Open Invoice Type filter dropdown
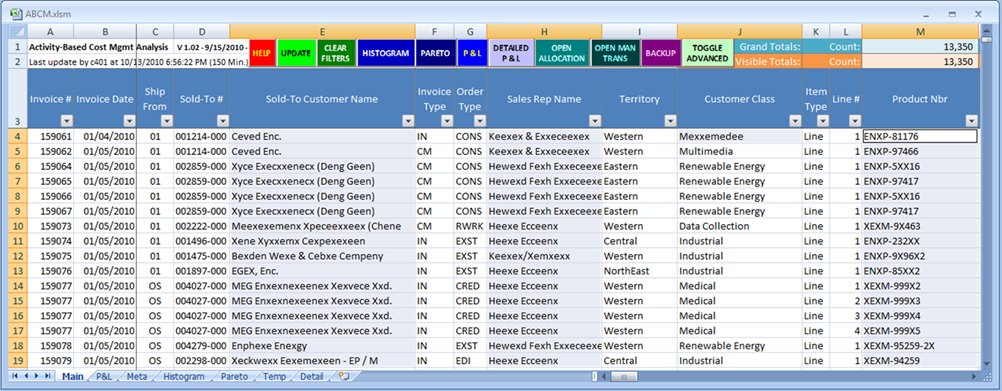The image size is (1002, 391). click(x=447, y=121)
